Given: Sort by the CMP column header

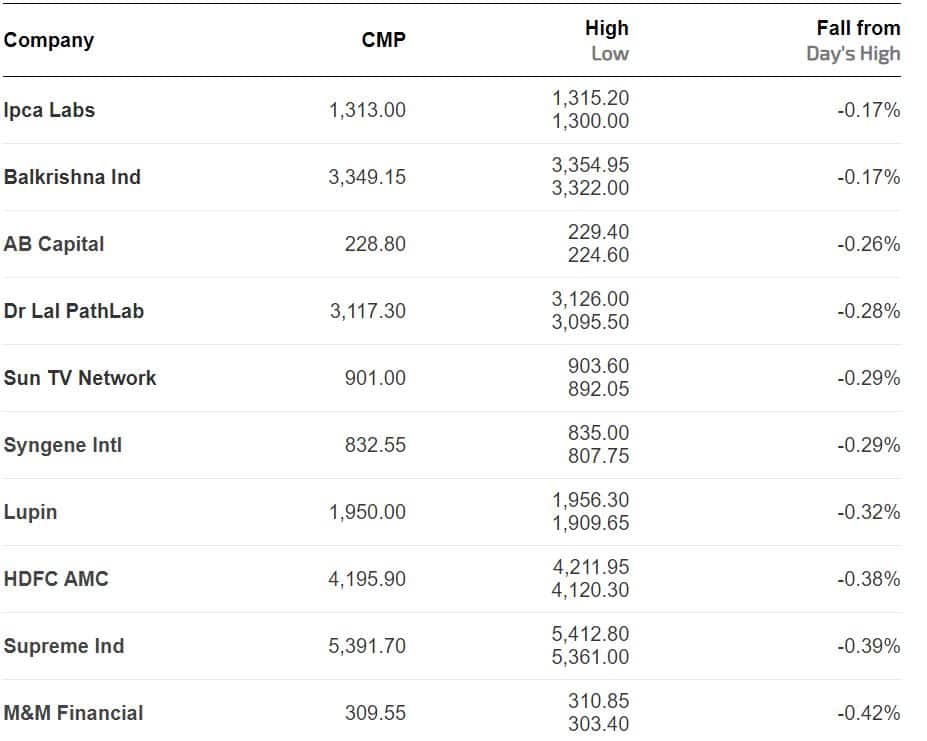Looking at the screenshot, I should pyautogui.click(x=384, y=41).
